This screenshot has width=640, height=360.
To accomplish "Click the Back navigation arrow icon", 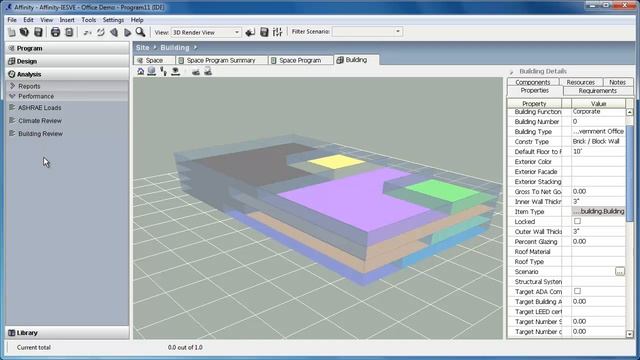I will coord(114,33).
